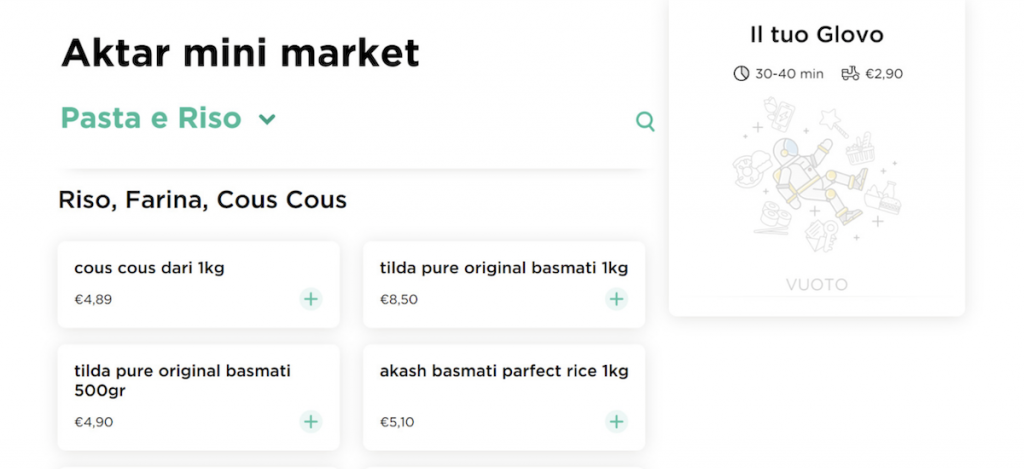Click the delivery time clock icon

(x=741, y=73)
